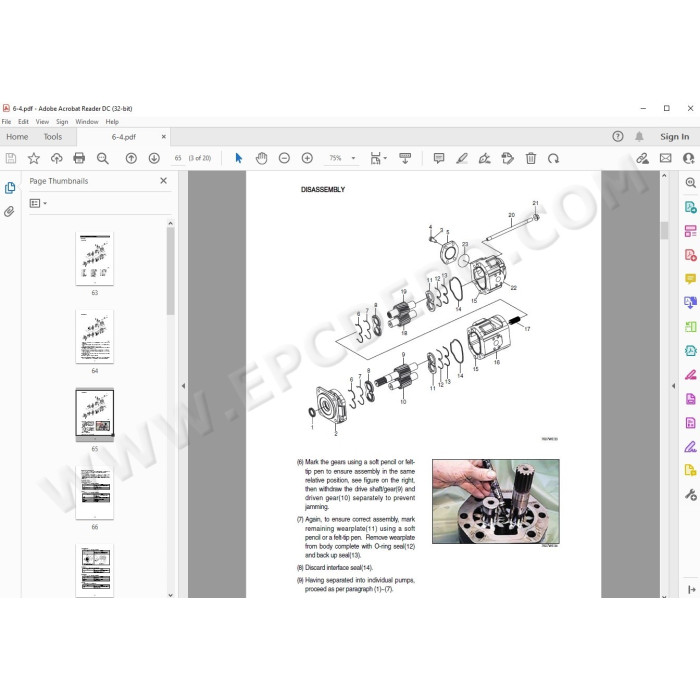Viewport: 700px width, 700px height.
Task: Close the Page Thumbnails panel
Action: pos(163,180)
